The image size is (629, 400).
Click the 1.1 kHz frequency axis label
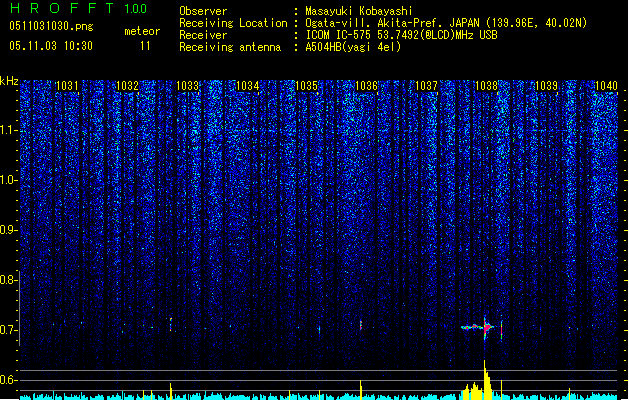(x=9, y=130)
